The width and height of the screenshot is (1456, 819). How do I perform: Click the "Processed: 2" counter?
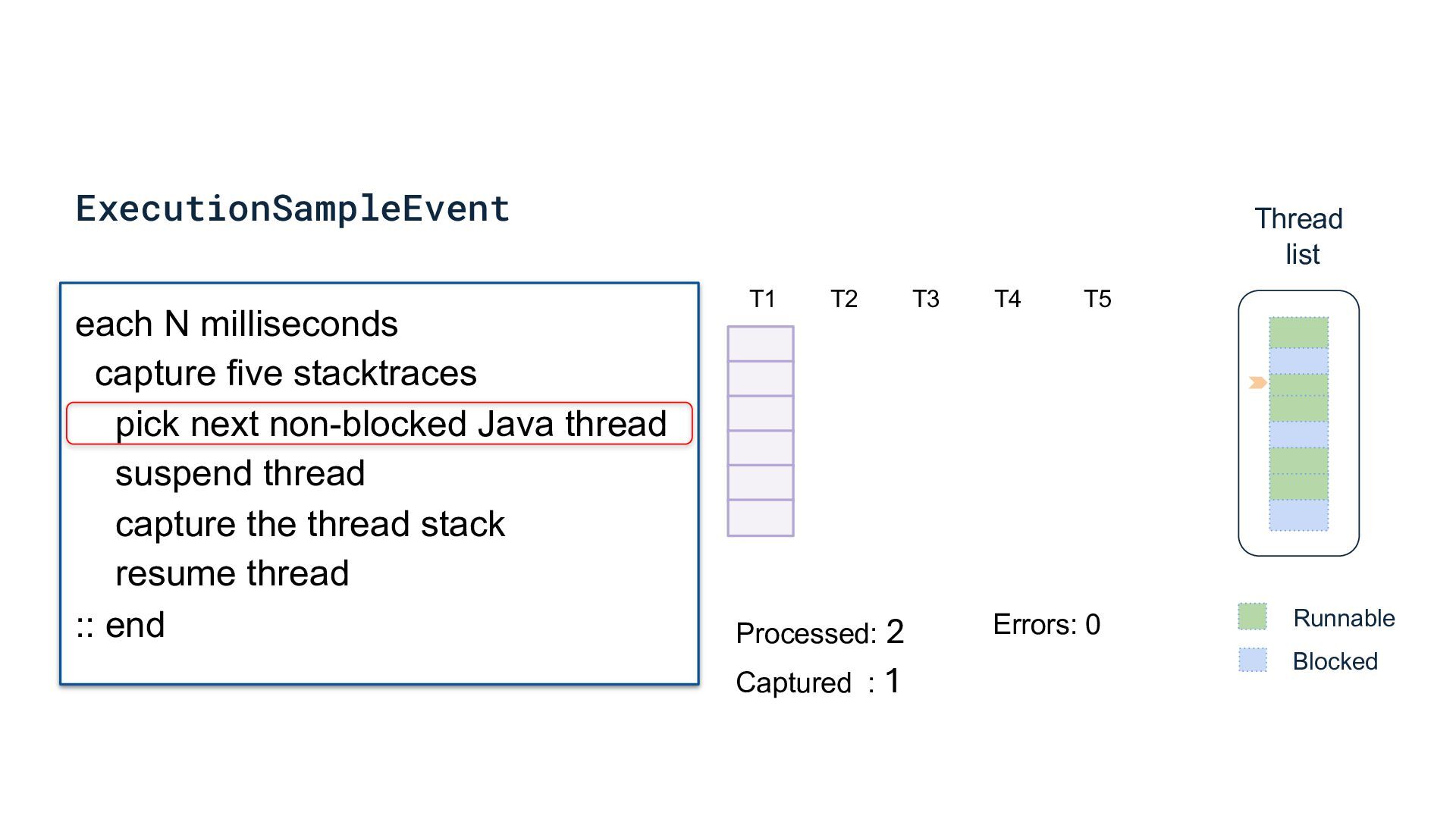(x=820, y=632)
